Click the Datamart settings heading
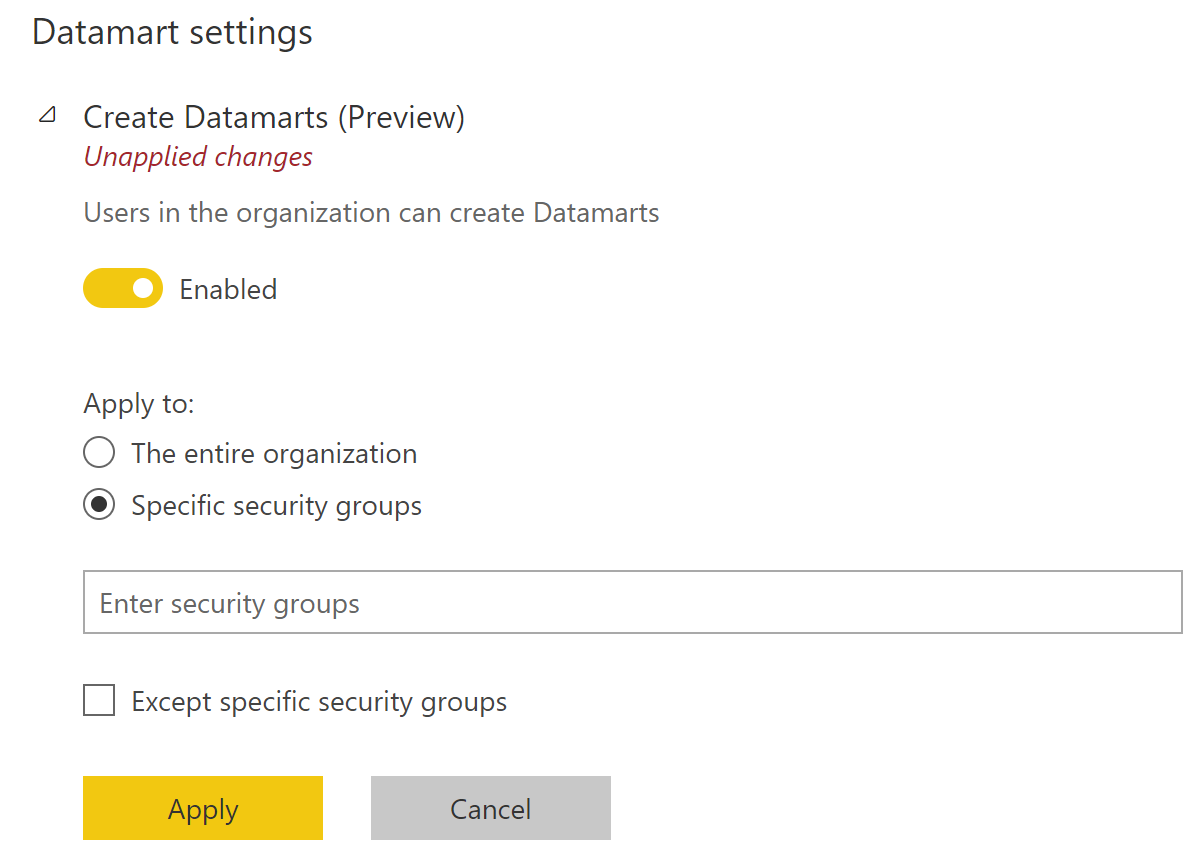 pyautogui.click(x=172, y=32)
